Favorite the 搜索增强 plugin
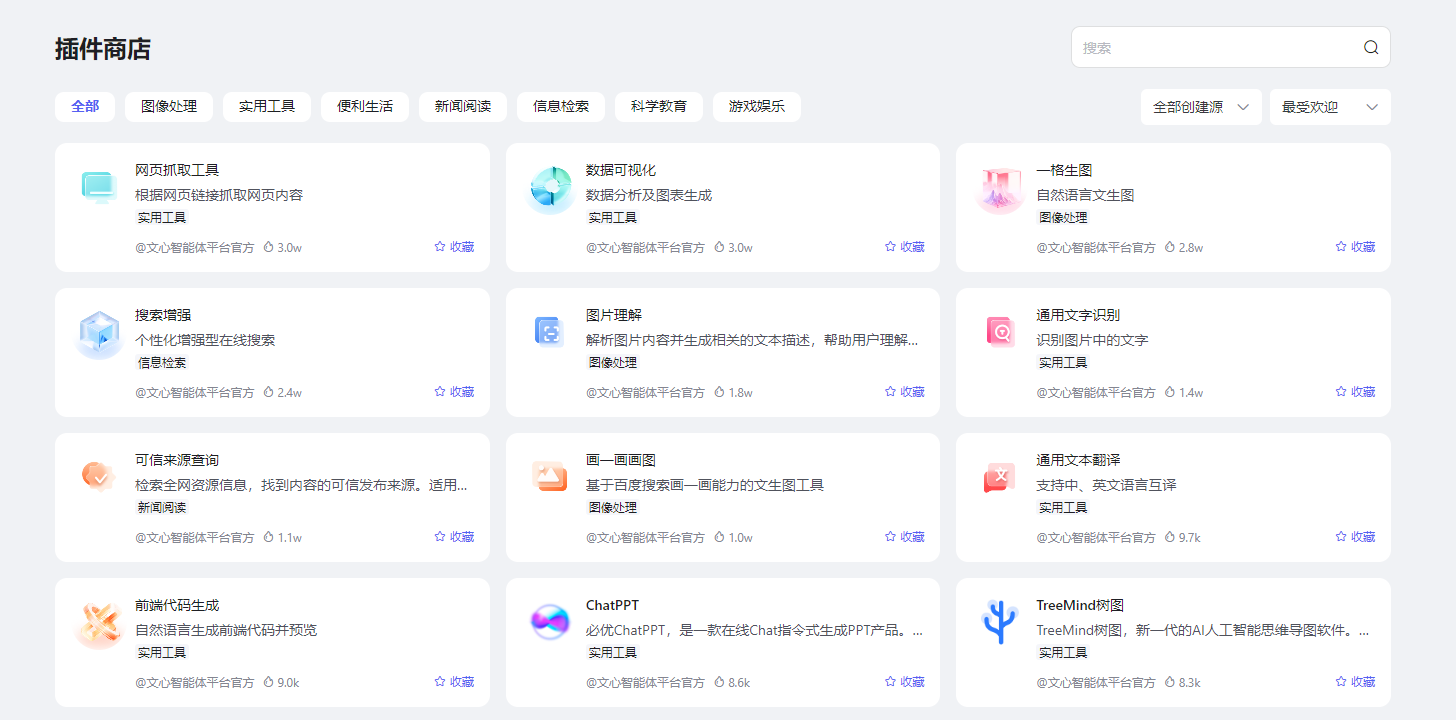 coord(454,392)
